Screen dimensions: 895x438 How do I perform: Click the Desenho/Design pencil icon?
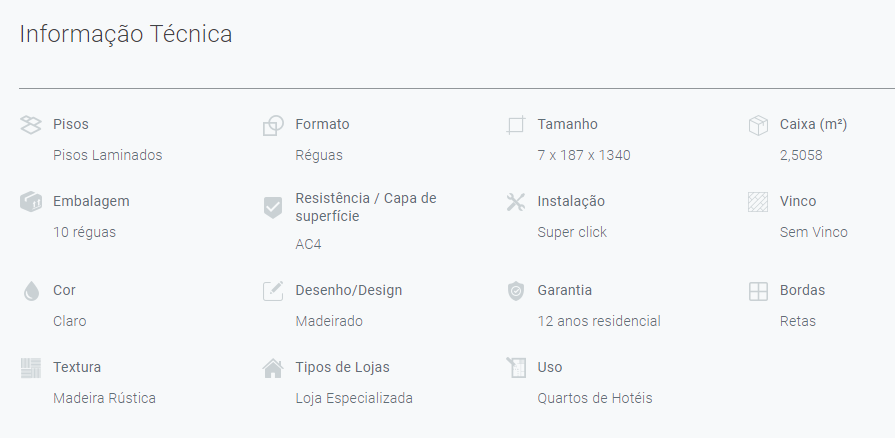tap(273, 291)
